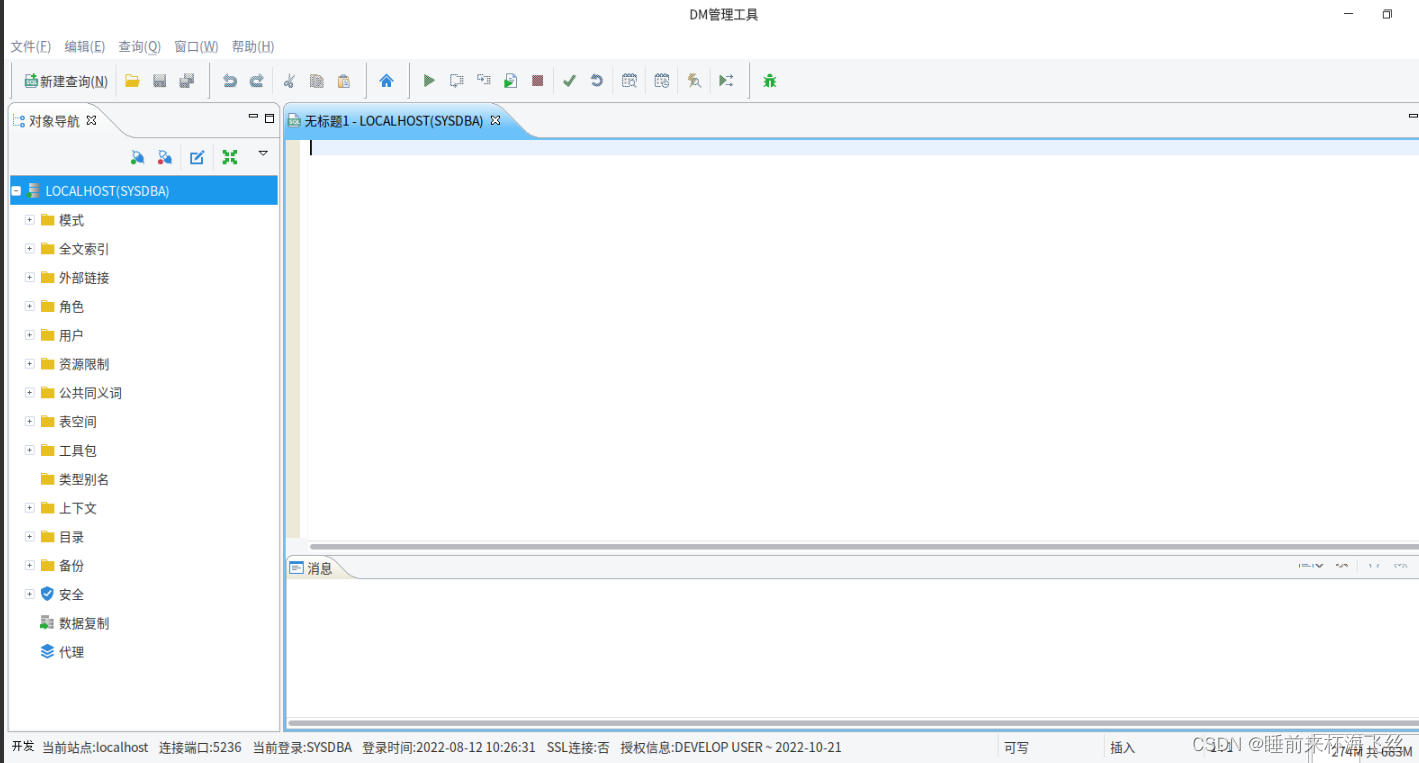Open the 查询(Q) menu
Viewport: 1419px width, 763px height.
tap(140, 47)
